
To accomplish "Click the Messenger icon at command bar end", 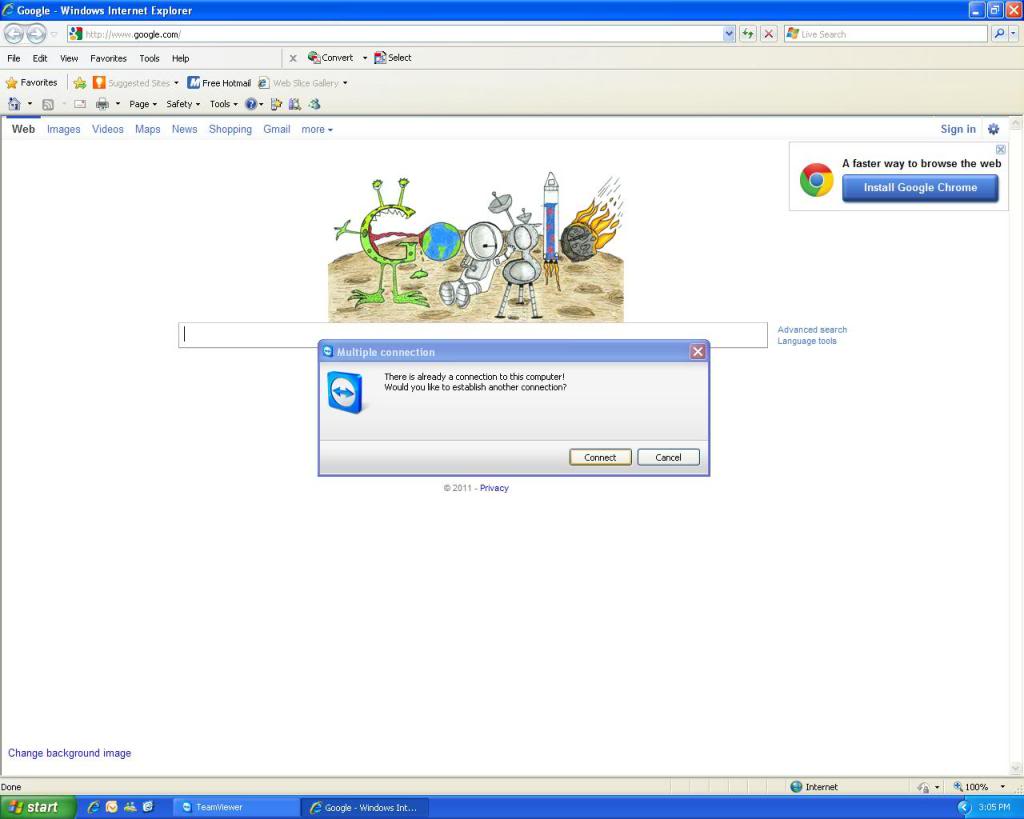I will coord(315,104).
